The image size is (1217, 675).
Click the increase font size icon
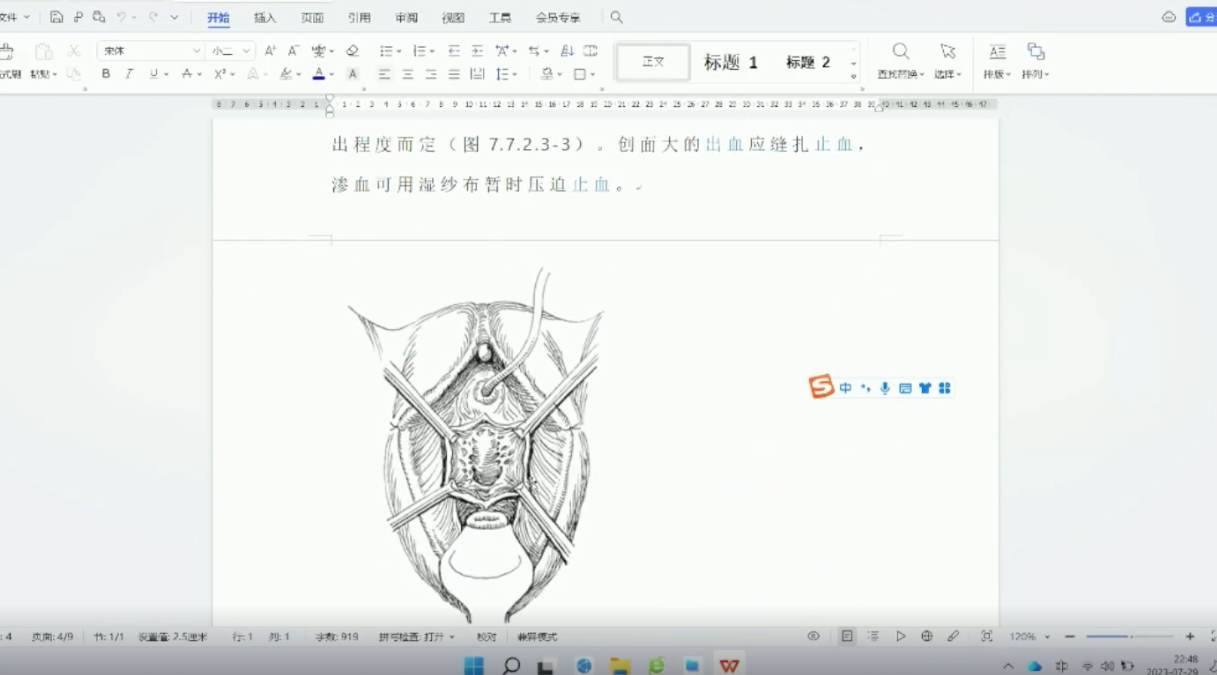270,51
